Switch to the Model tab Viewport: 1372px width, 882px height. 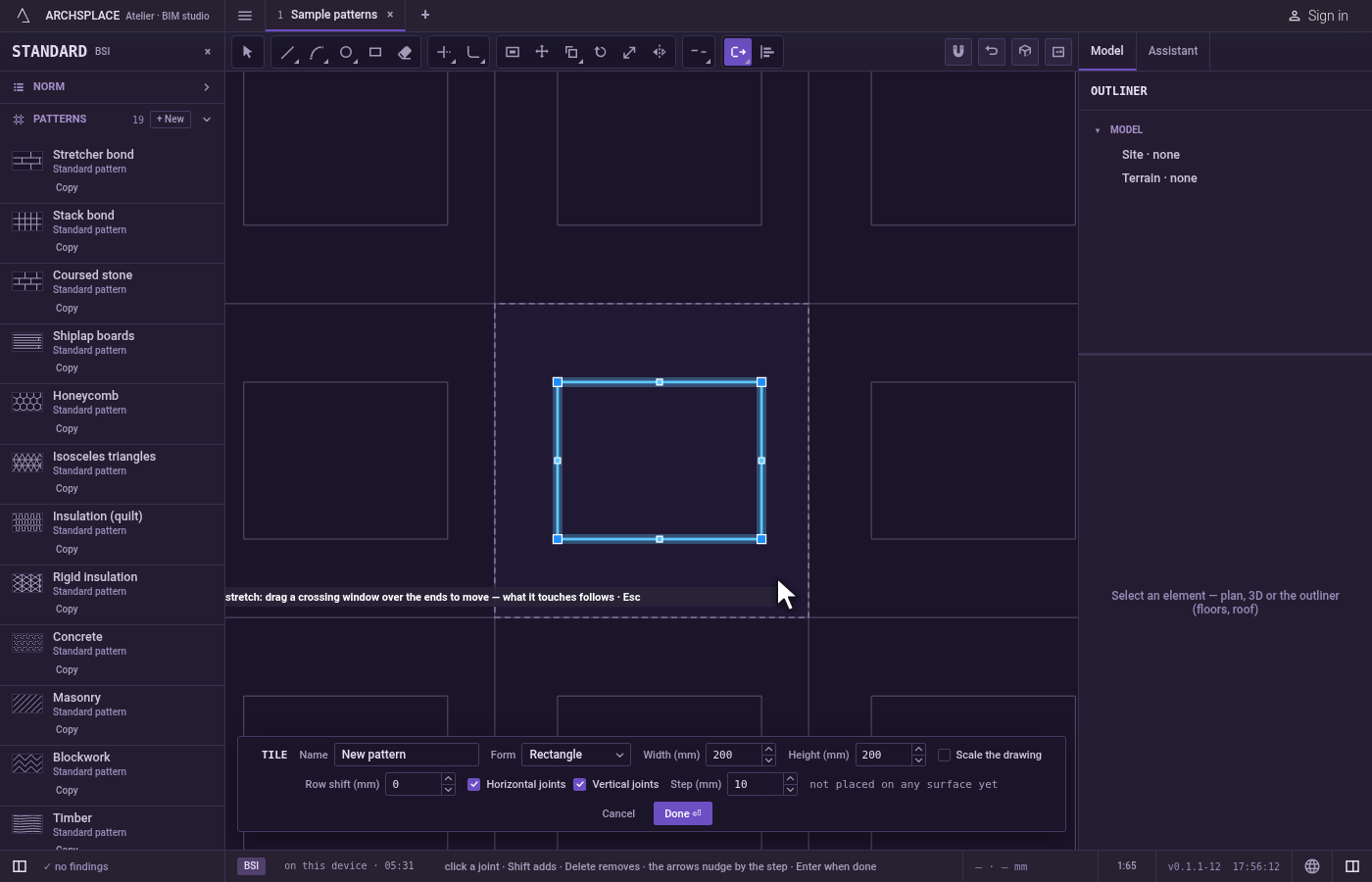(1107, 51)
